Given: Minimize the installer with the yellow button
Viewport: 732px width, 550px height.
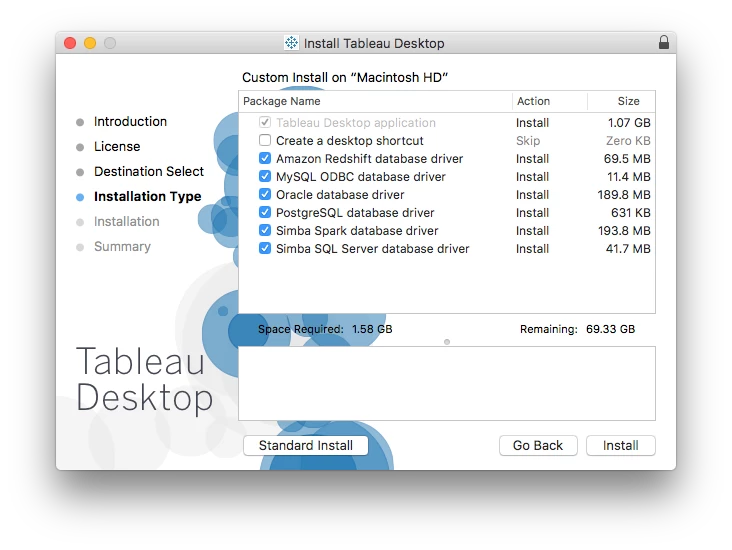Looking at the screenshot, I should click(90, 43).
